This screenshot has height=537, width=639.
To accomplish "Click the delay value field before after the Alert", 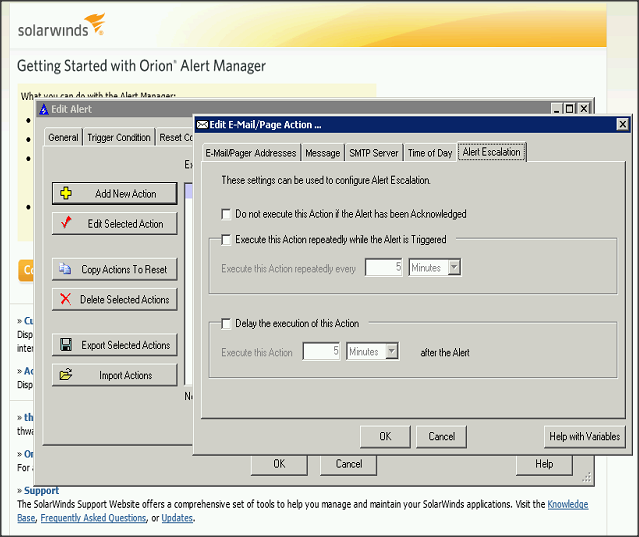I will click(x=321, y=351).
